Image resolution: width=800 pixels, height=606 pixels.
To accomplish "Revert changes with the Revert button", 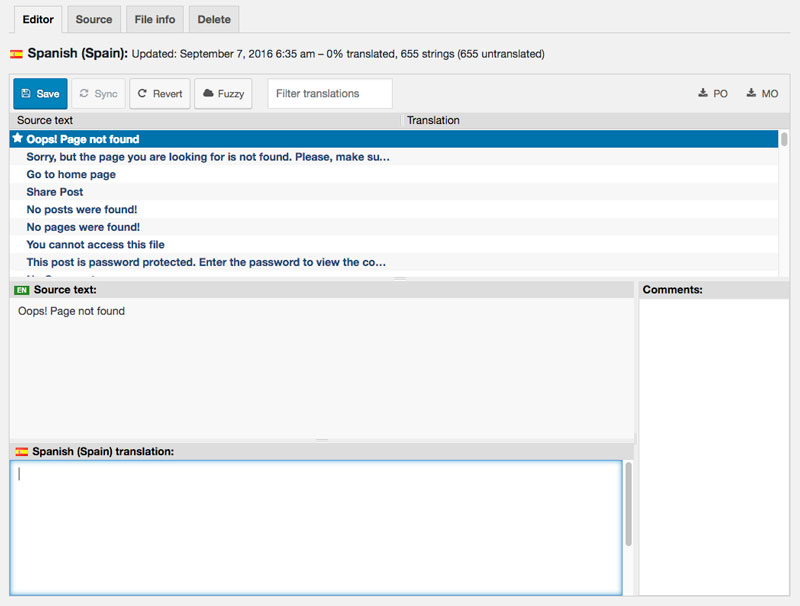I will click(160, 94).
